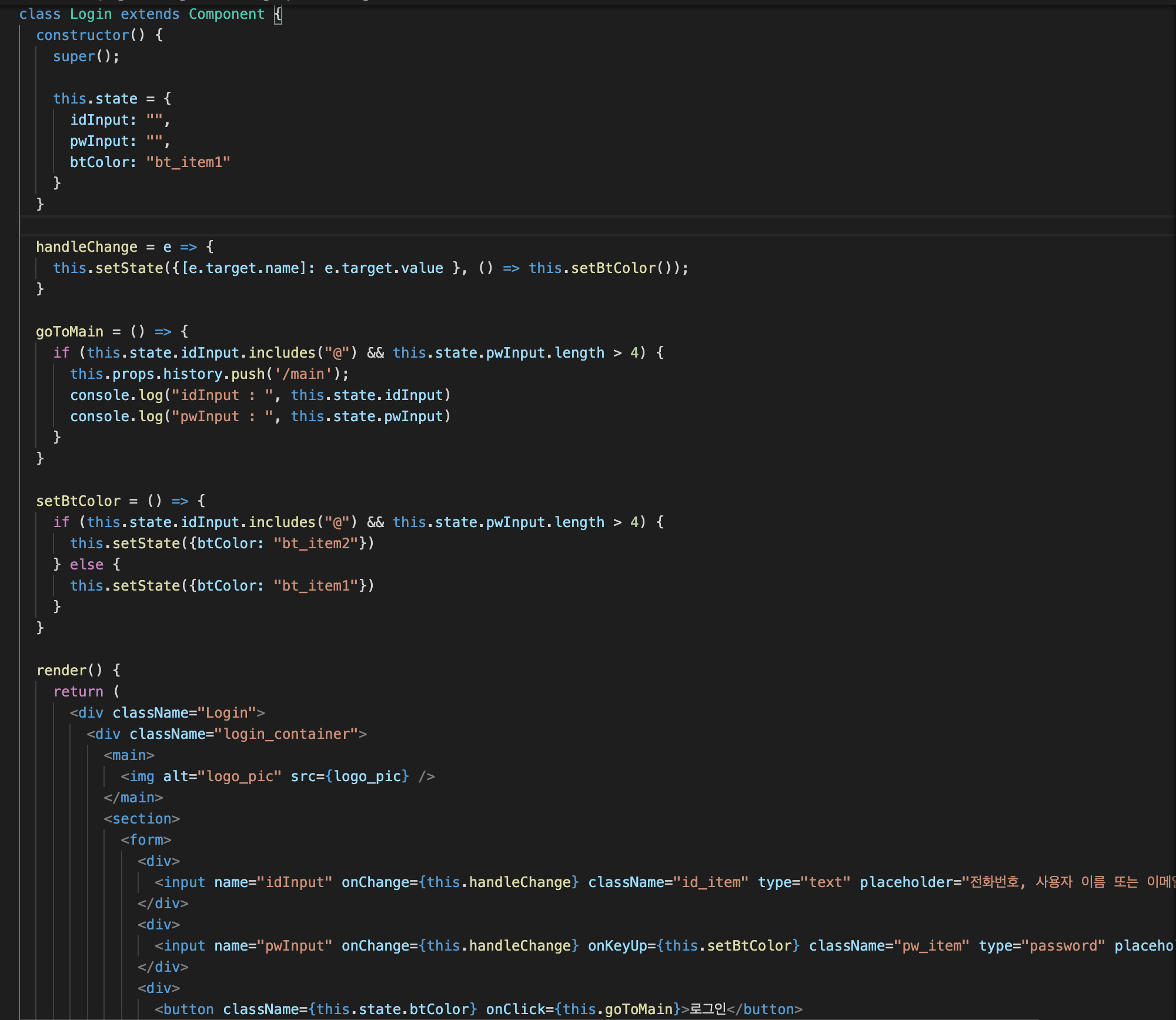Click 'onClick={this.goToMain}' attribute

point(583,1009)
